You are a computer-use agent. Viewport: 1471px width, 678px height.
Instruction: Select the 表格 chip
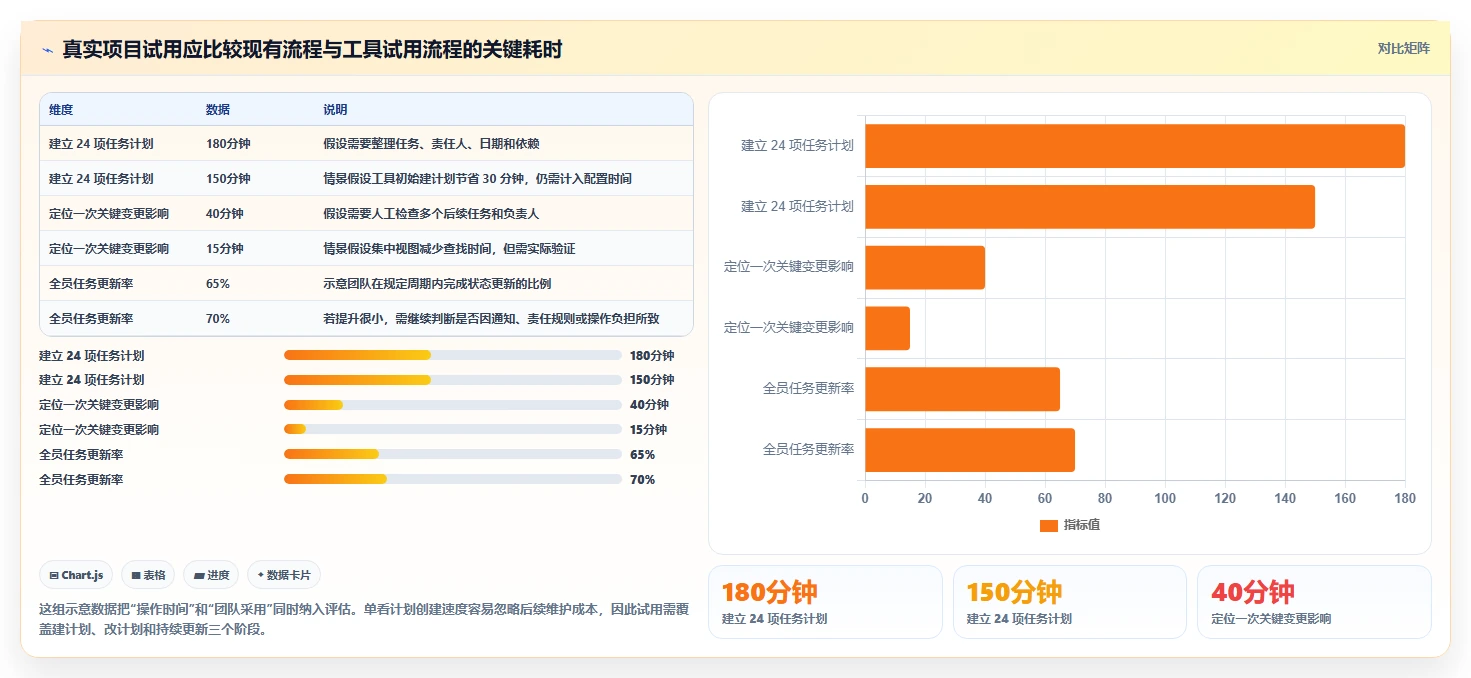[148, 575]
